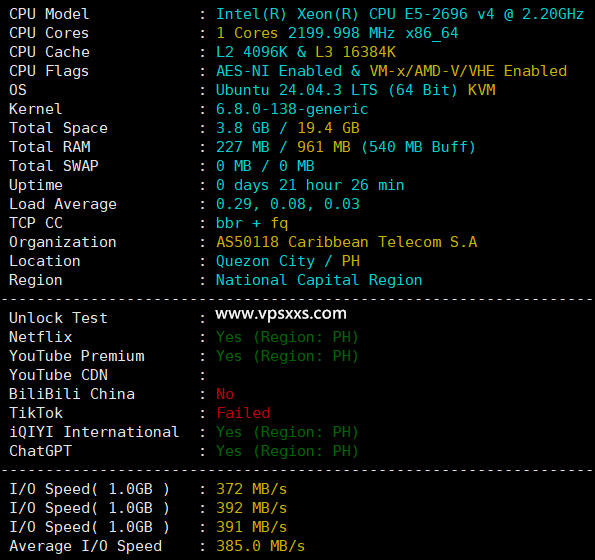Click the National Capital Region text
This screenshot has height=560, width=595.
[x=319, y=280]
